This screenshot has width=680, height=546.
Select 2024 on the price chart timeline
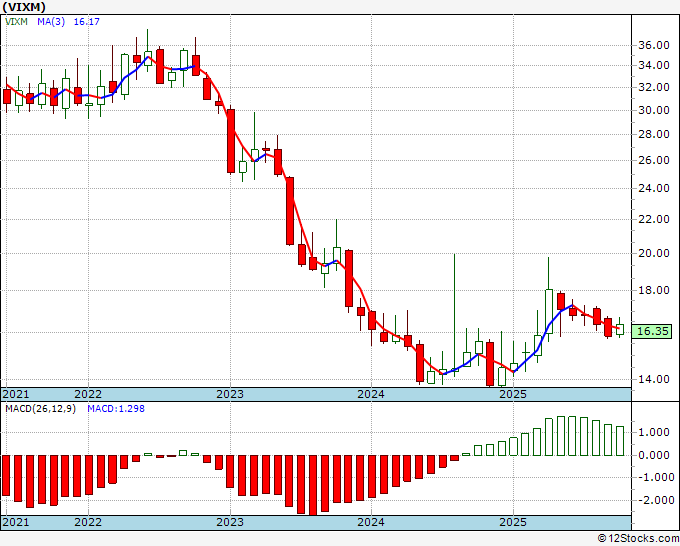[371, 394]
